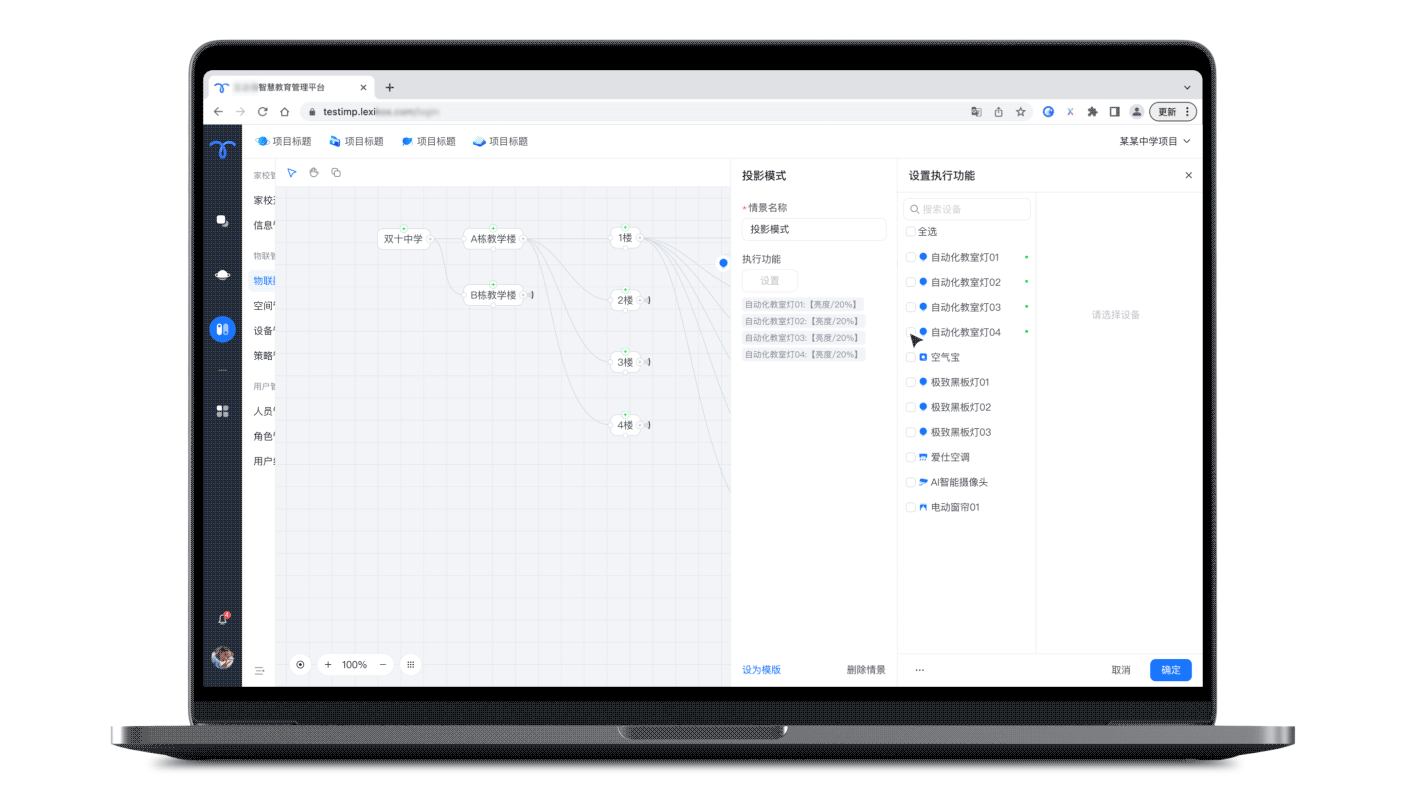Viewport: 1401px width, 788px height.
Task: Click the 删除情景 button
Action: point(866,670)
